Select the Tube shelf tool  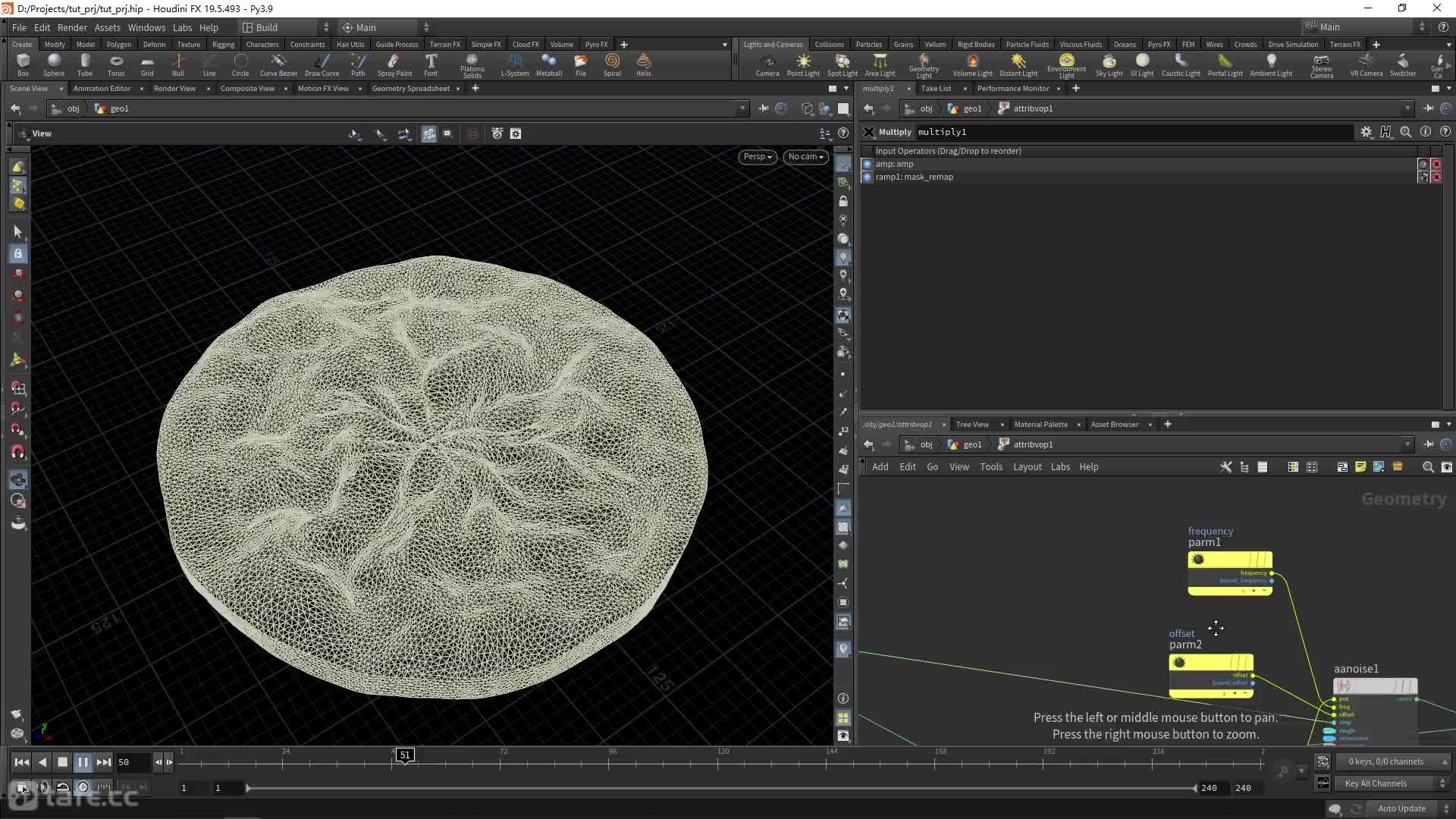(85, 64)
